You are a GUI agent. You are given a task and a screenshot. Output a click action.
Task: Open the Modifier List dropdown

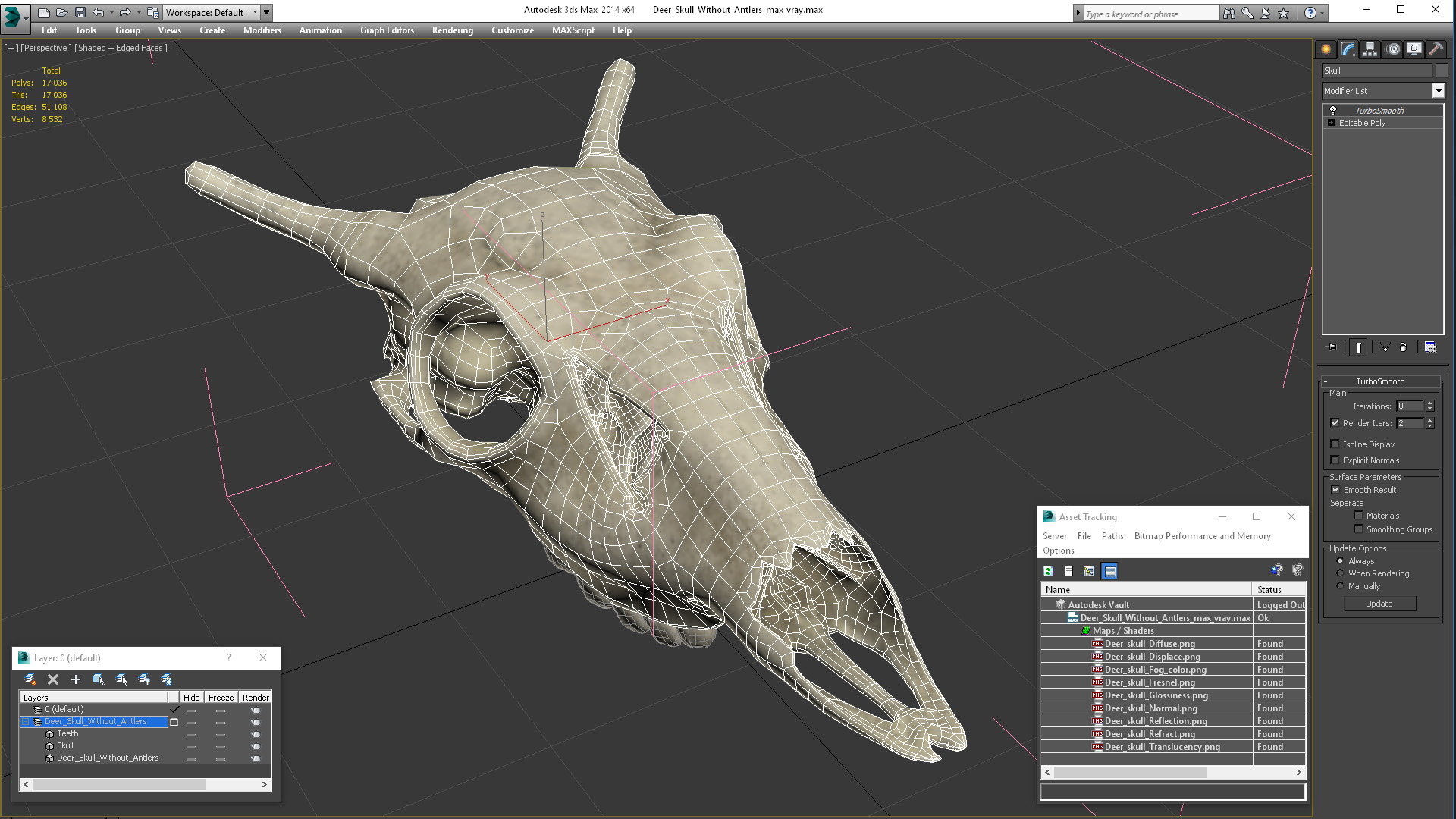coord(1438,91)
